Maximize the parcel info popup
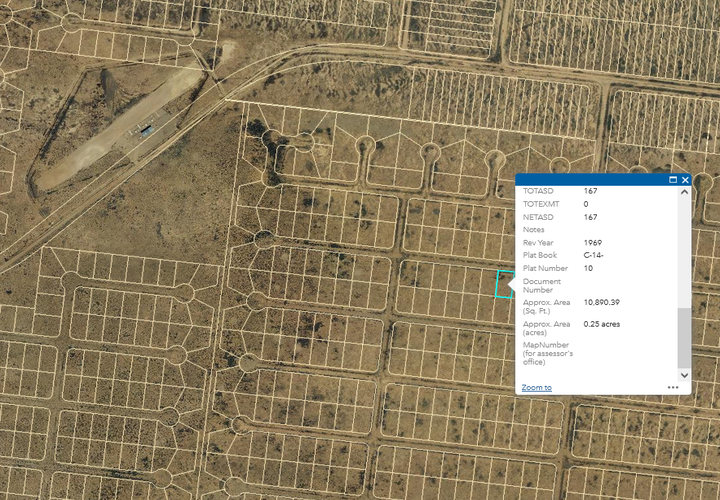This screenshot has width=720, height=500. [x=673, y=180]
